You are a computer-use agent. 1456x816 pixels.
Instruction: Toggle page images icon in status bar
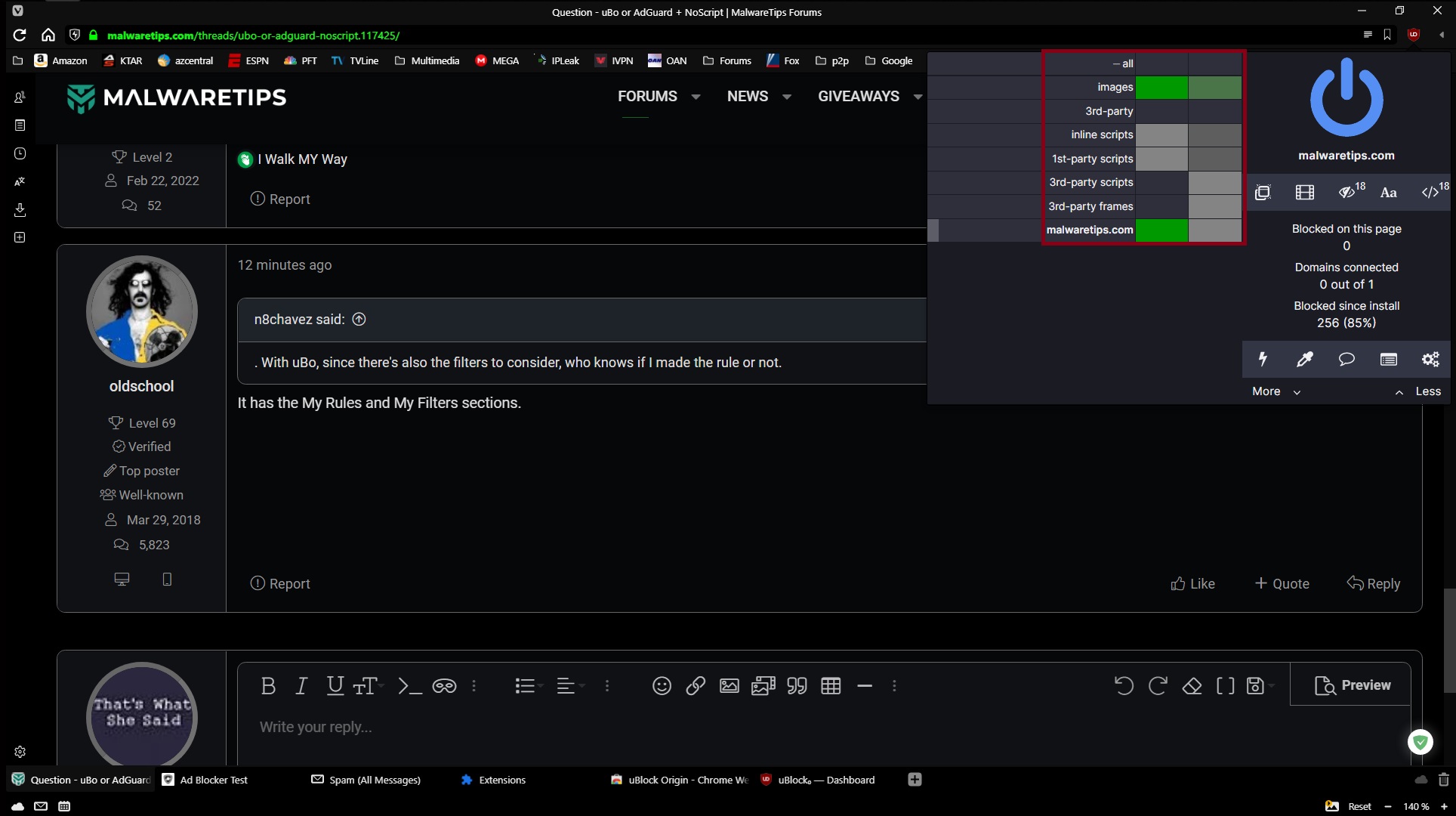coord(1331,806)
